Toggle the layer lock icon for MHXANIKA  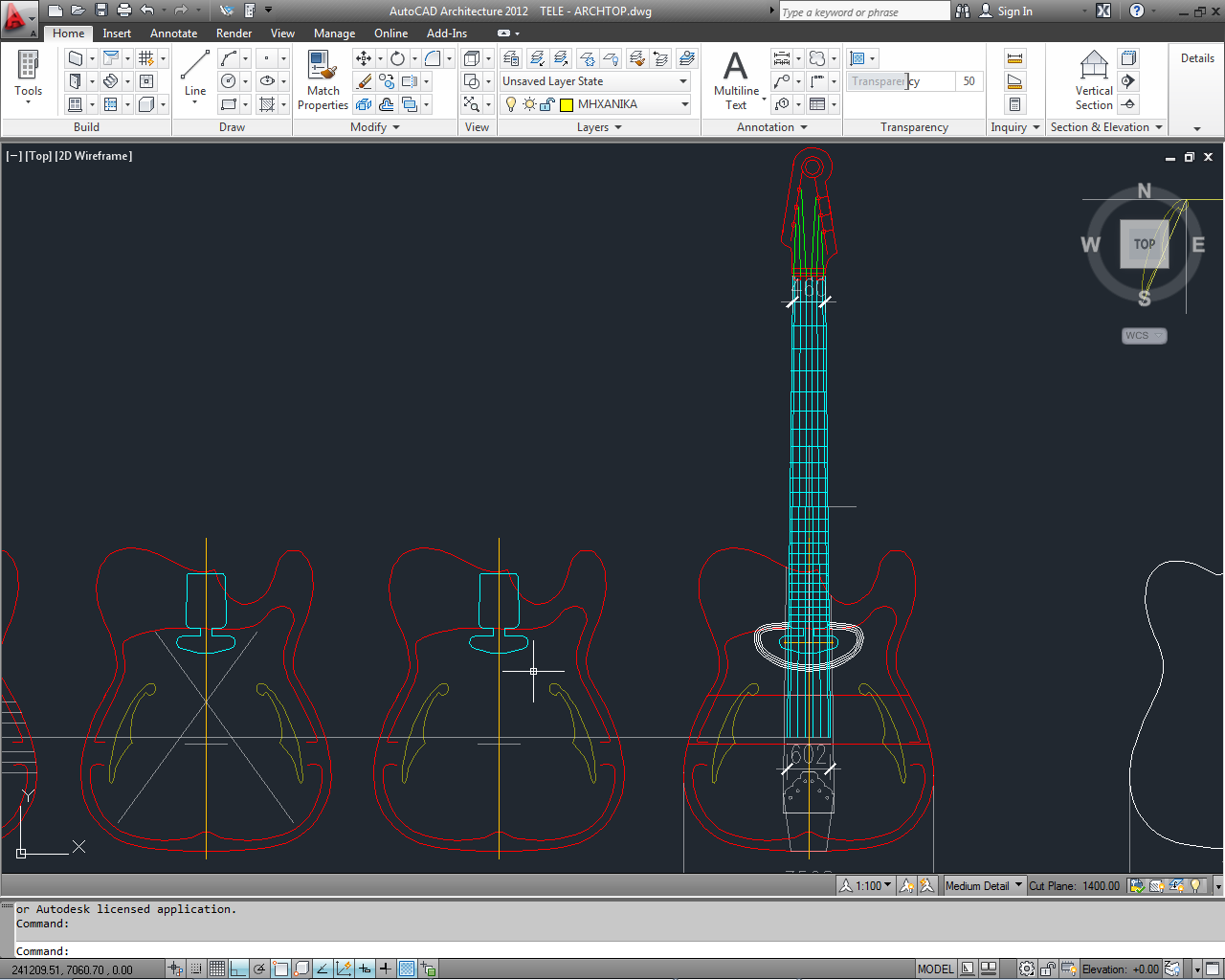[546, 104]
